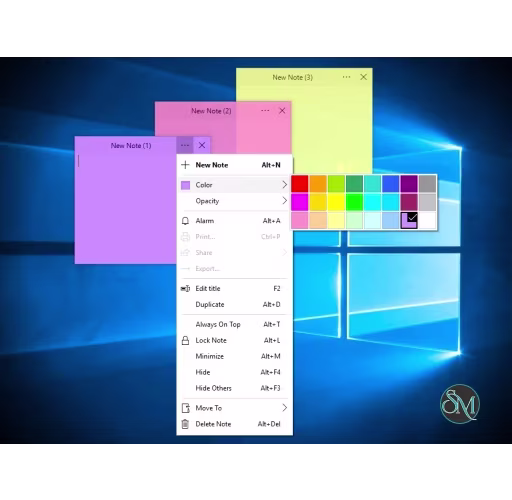512x500 pixels.
Task: Pick the checked lavender swatch
Action: point(409,220)
